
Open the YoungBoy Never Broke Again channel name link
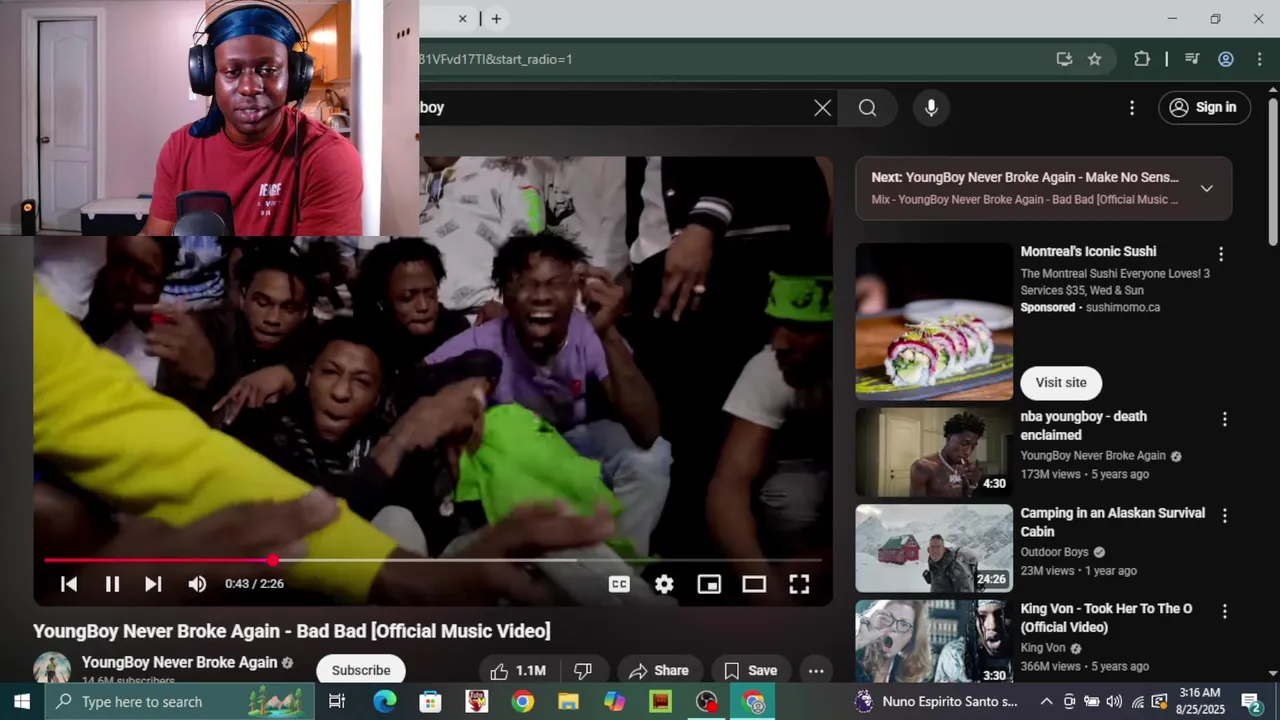pyautogui.click(x=179, y=662)
